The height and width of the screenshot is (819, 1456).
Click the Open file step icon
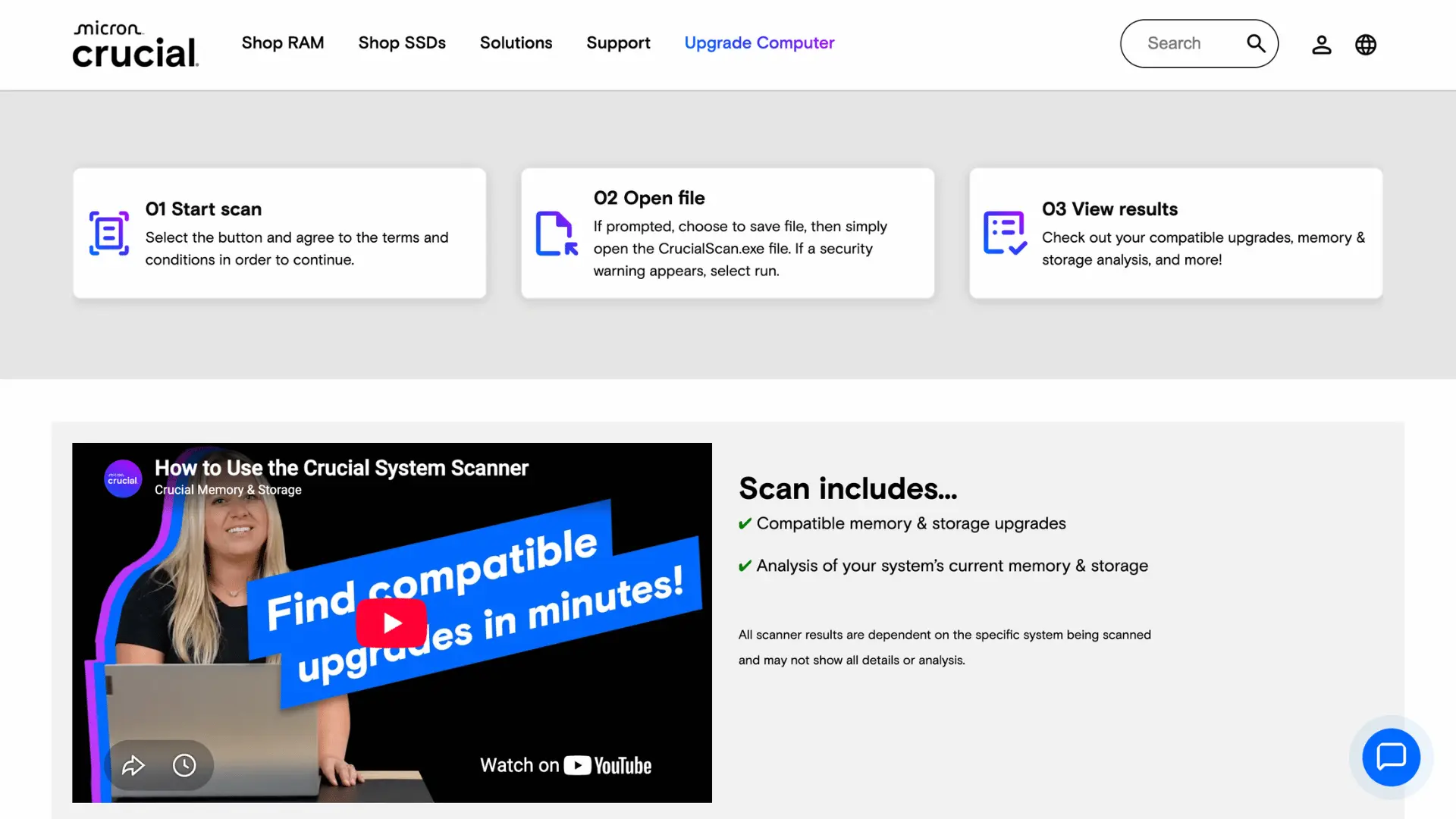click(557, 234)
